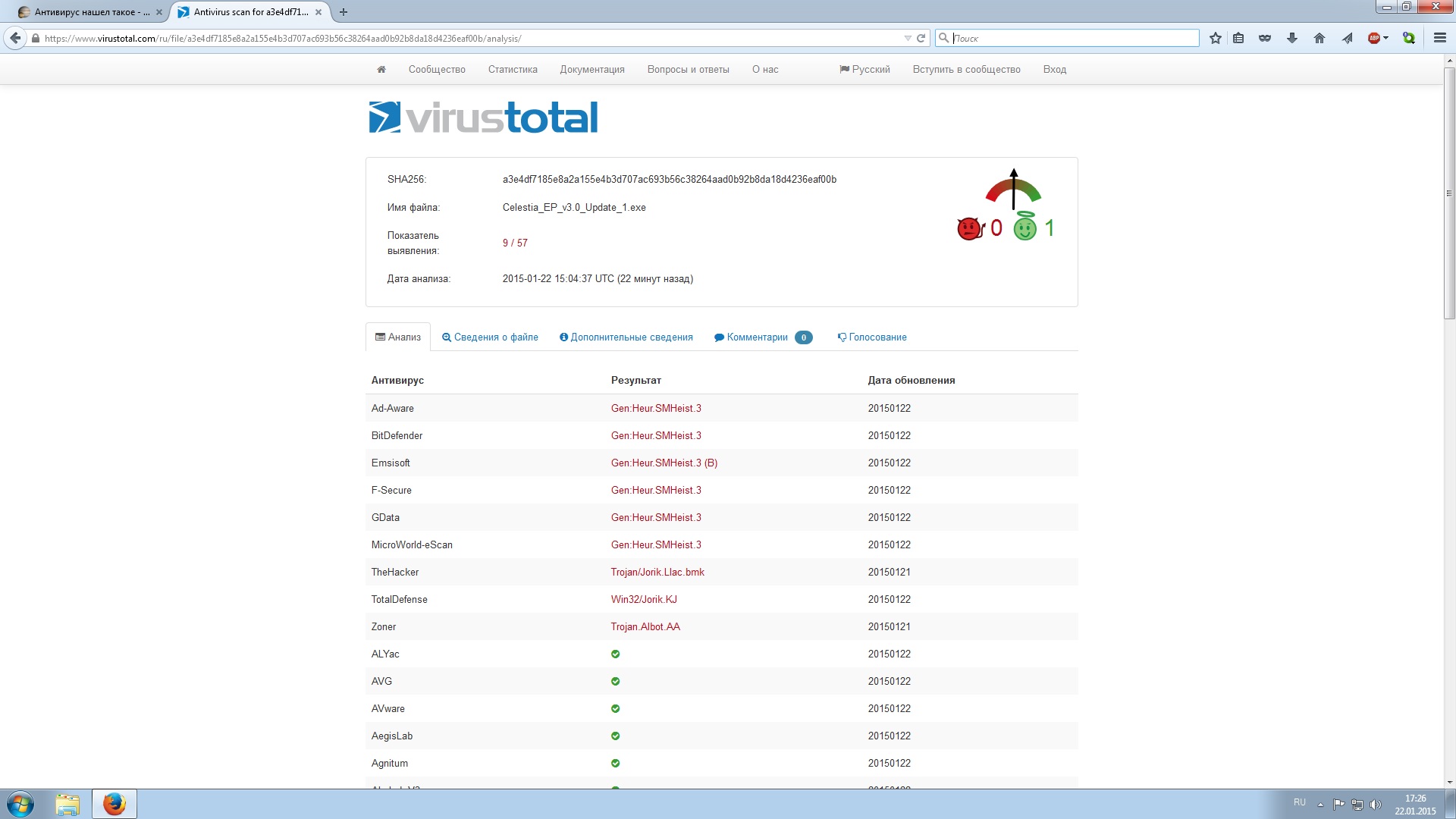
Task: Open the URL history dropdown arrow
Action: pos(908,38)
